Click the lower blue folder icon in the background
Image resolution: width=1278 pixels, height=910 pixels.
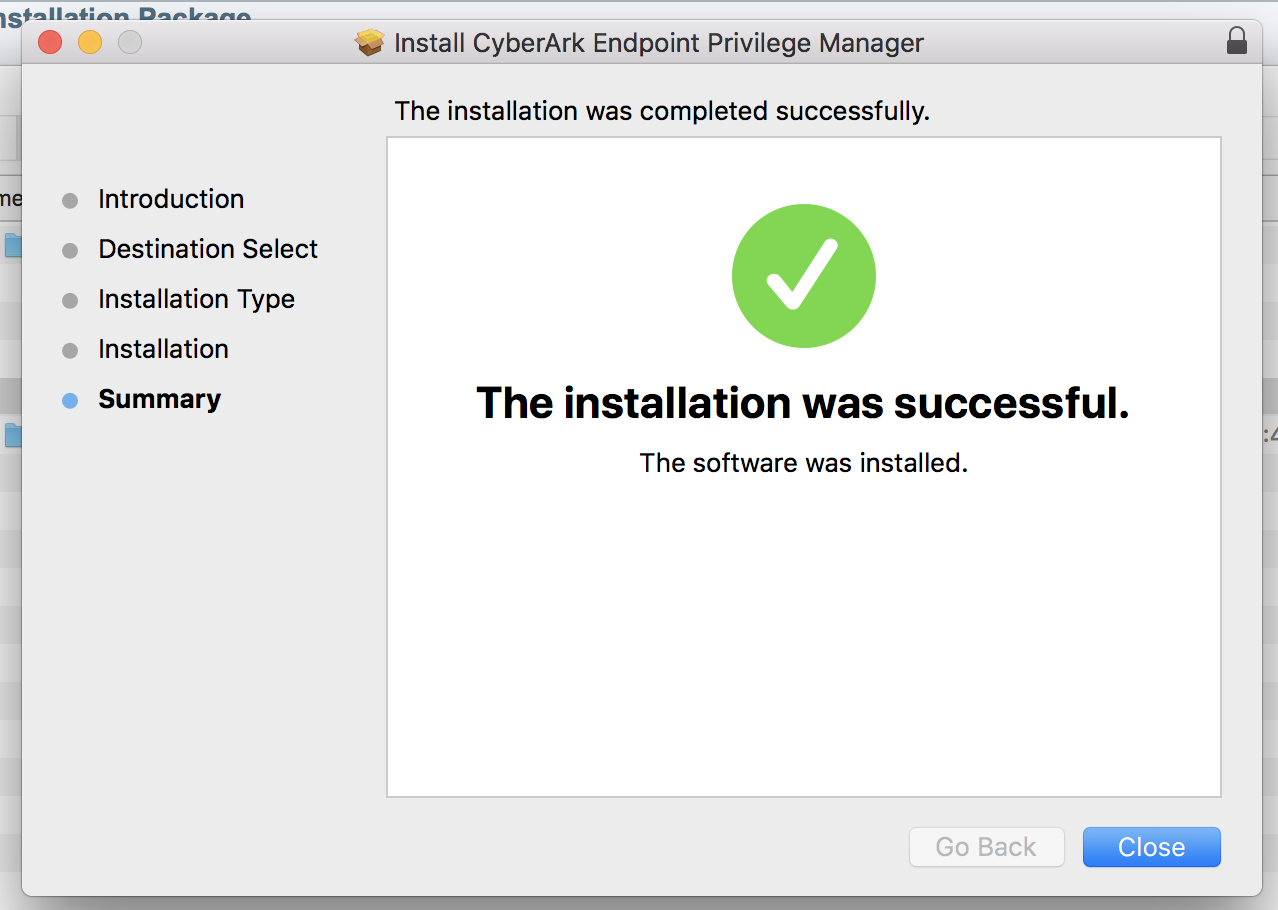click(12, 435)
